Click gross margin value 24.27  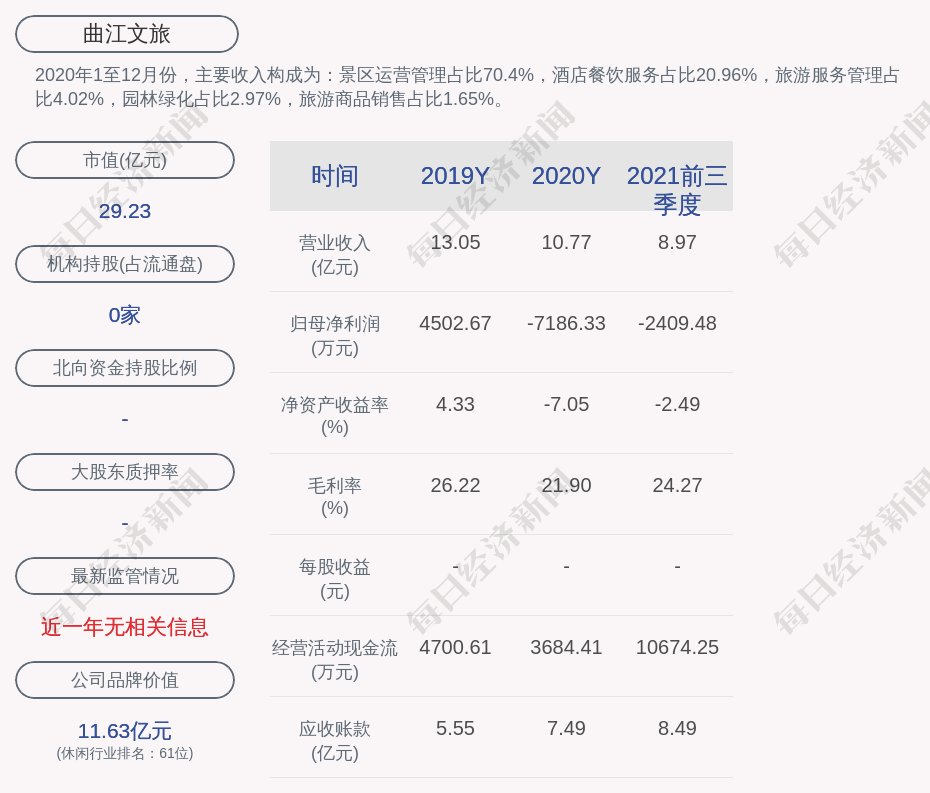[x=677, y=485]
